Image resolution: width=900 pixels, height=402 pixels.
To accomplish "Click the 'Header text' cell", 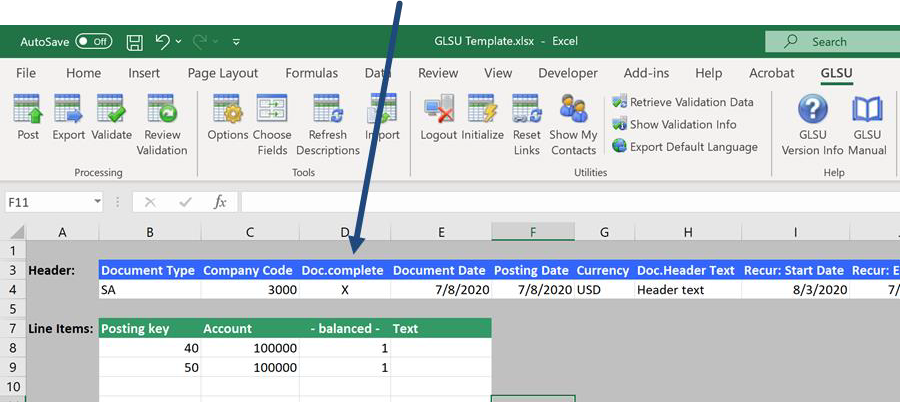I will (688, 290).
